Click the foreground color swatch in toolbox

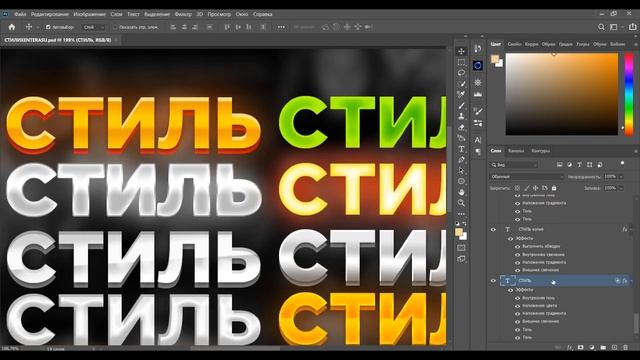tap(459, 232)
